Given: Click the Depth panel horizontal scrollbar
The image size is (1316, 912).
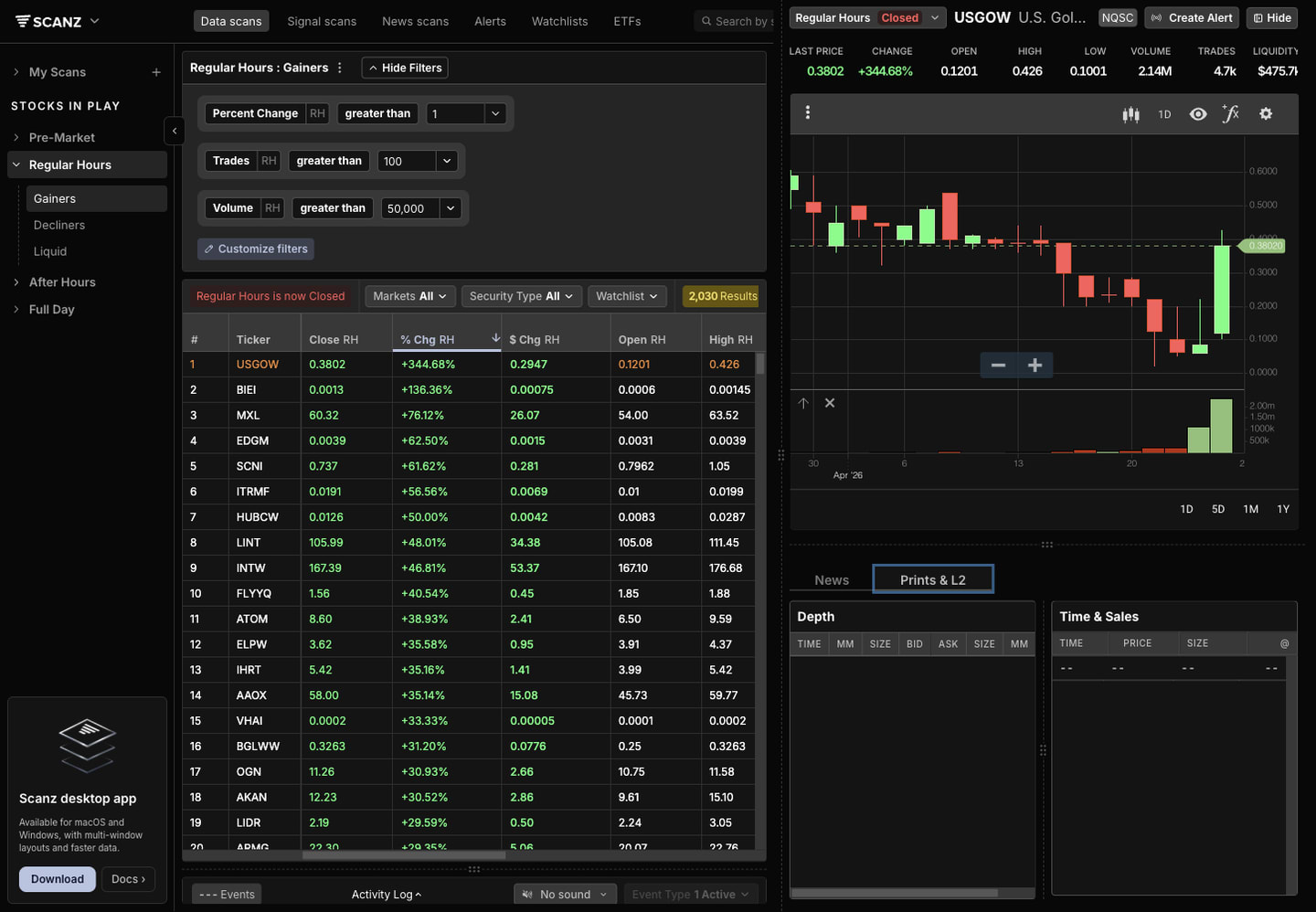Looking at the screenshot, I should pyautogui.click(x=894, y=893).
